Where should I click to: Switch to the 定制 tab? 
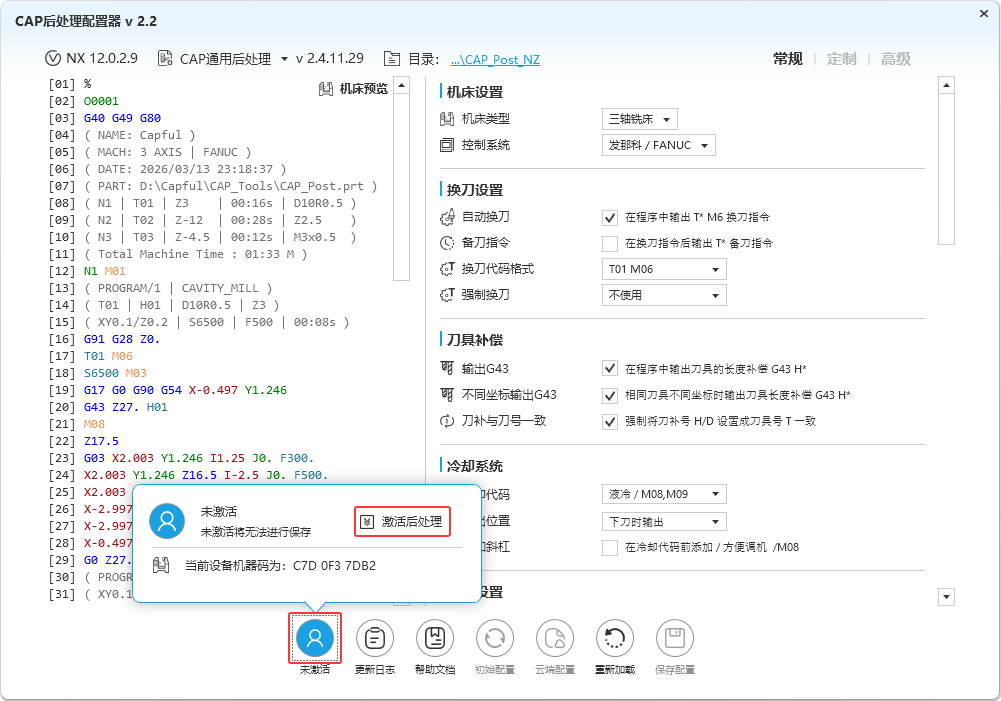click(841, 58)
